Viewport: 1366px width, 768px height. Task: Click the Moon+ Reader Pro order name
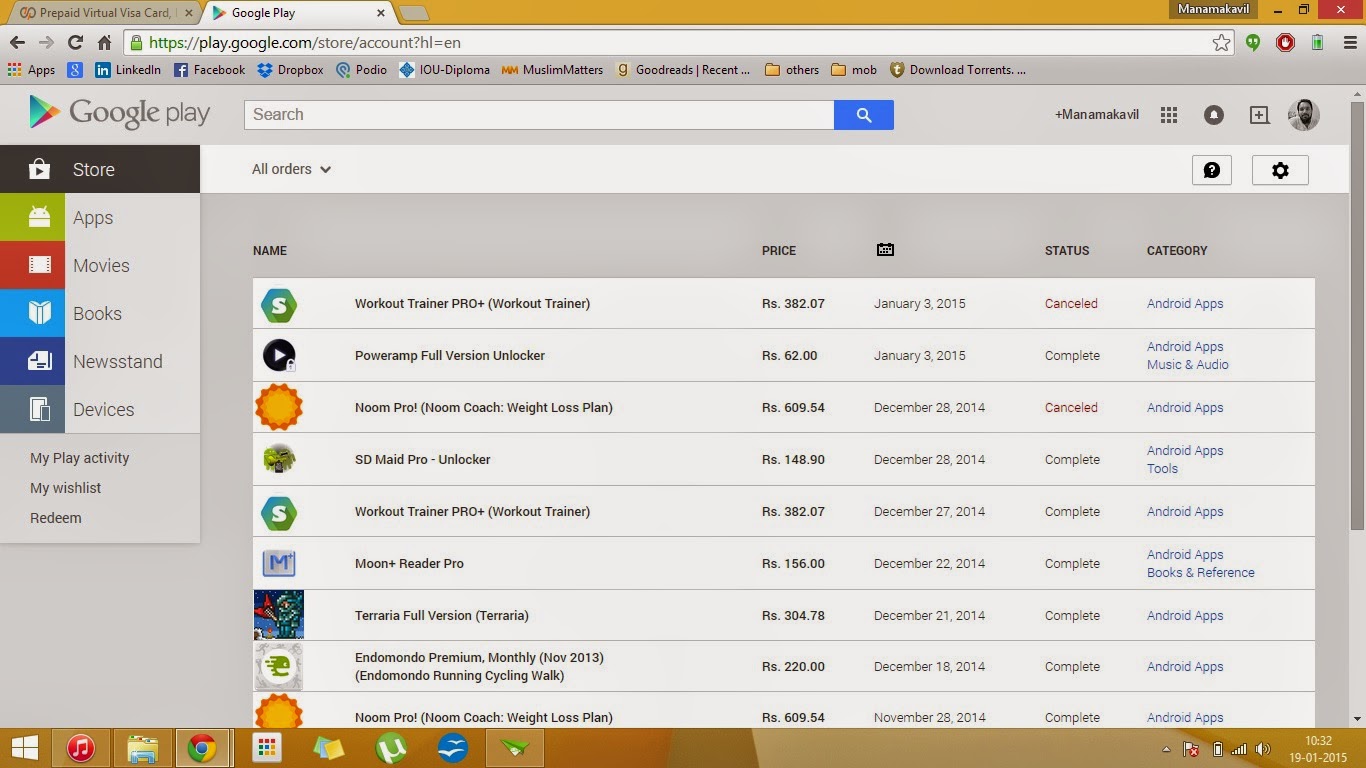pyautogui.click(x=409, y=563)
